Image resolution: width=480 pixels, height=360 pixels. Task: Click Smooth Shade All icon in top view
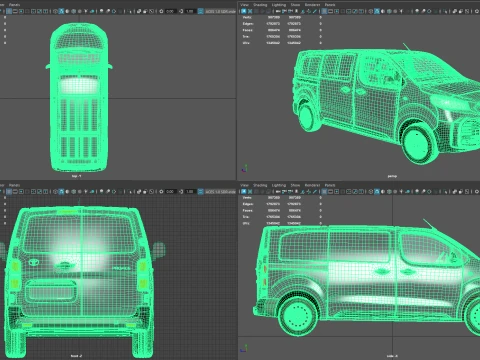pyautogui.click(x=61, y=11)
